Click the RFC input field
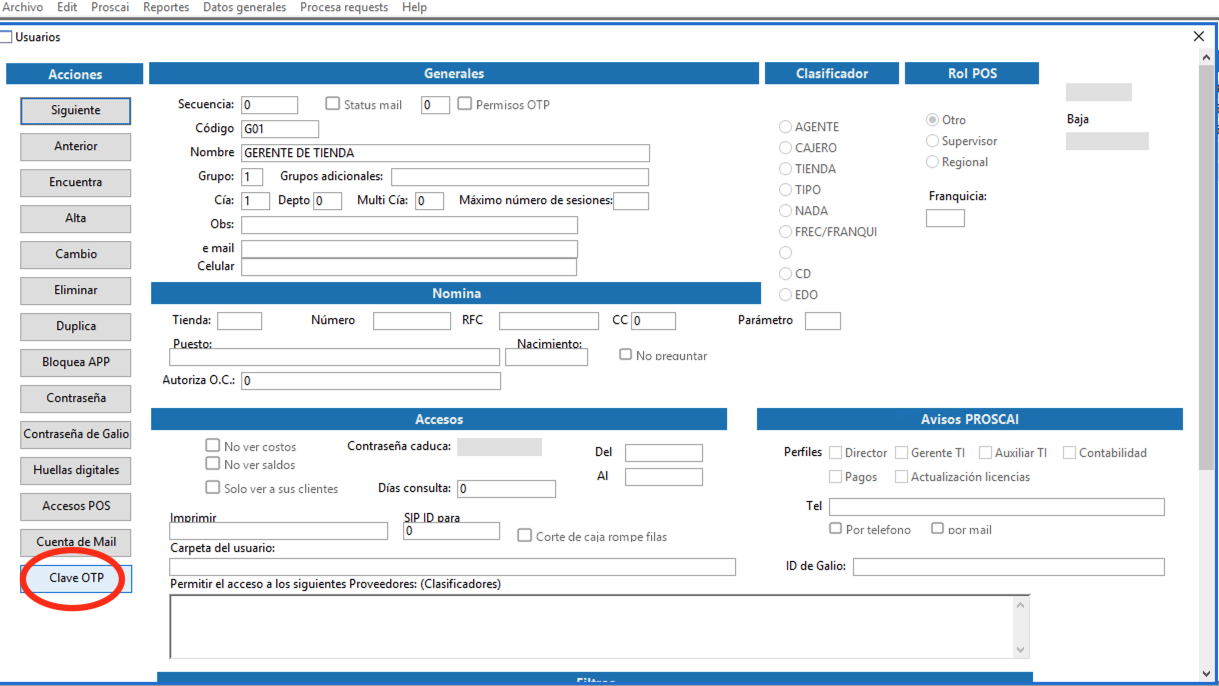The height and width of the screenshot is (686, 1219). click(549, 321)
